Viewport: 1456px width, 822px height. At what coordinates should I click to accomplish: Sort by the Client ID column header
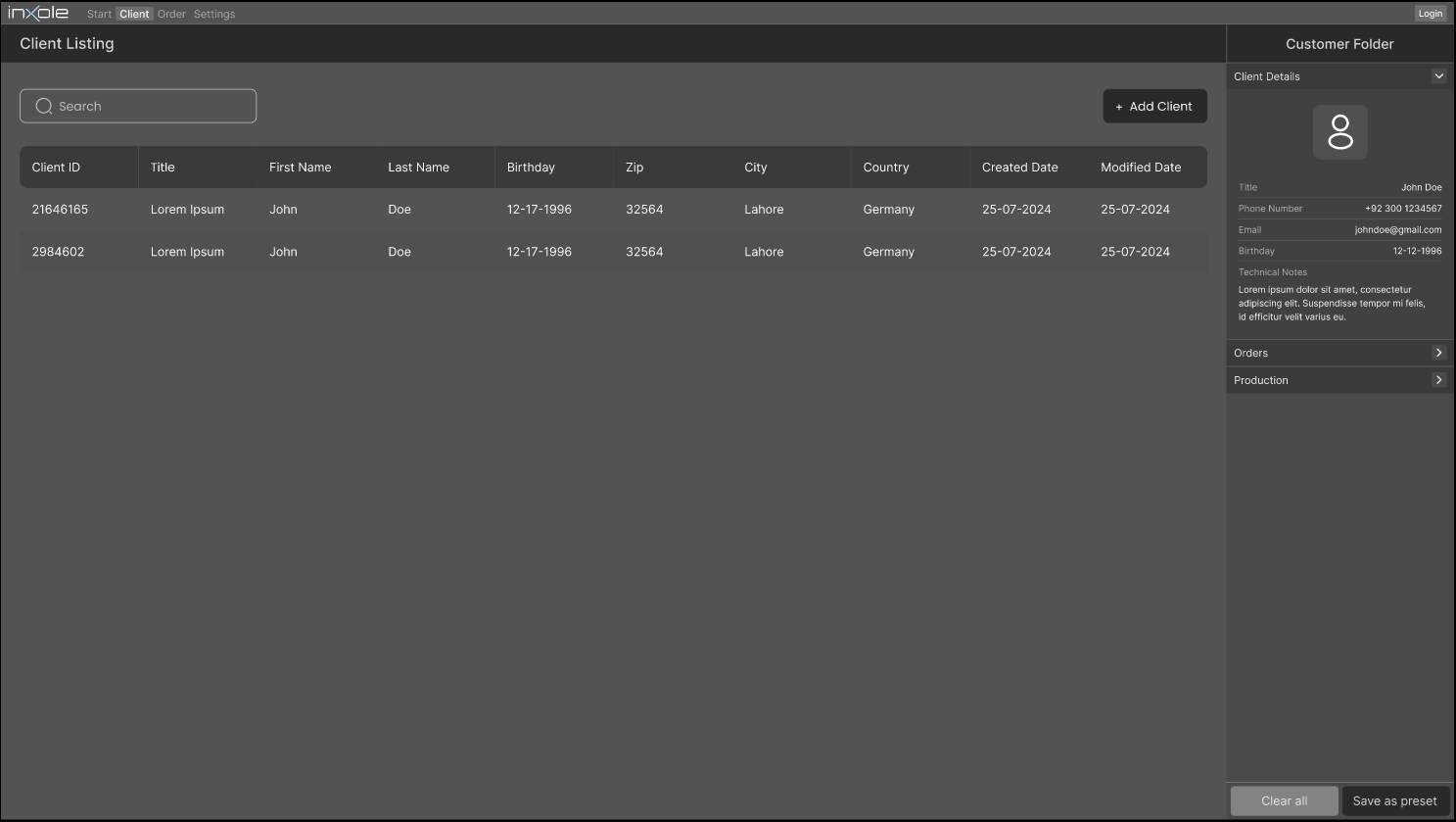click(x=56, y=168)
